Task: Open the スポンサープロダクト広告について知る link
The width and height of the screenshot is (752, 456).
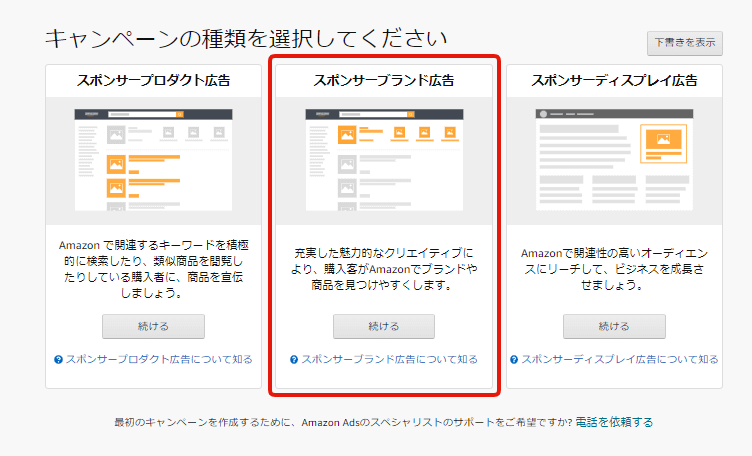Action: tap(158, 359)
